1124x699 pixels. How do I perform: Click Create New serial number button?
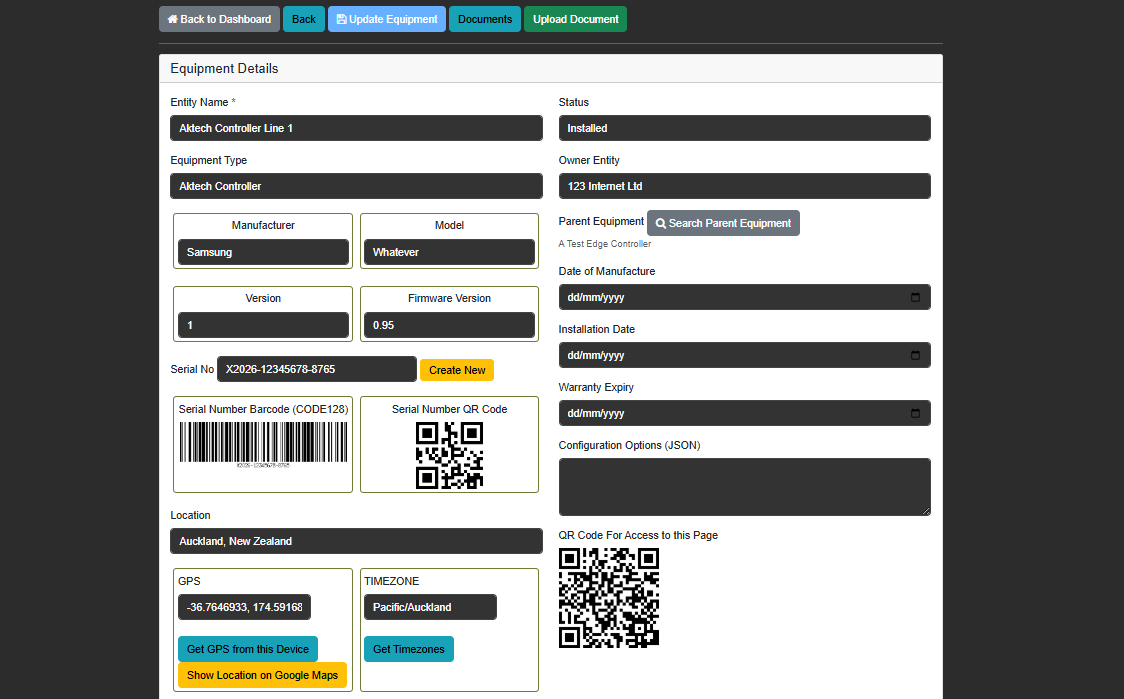(457, 370)
